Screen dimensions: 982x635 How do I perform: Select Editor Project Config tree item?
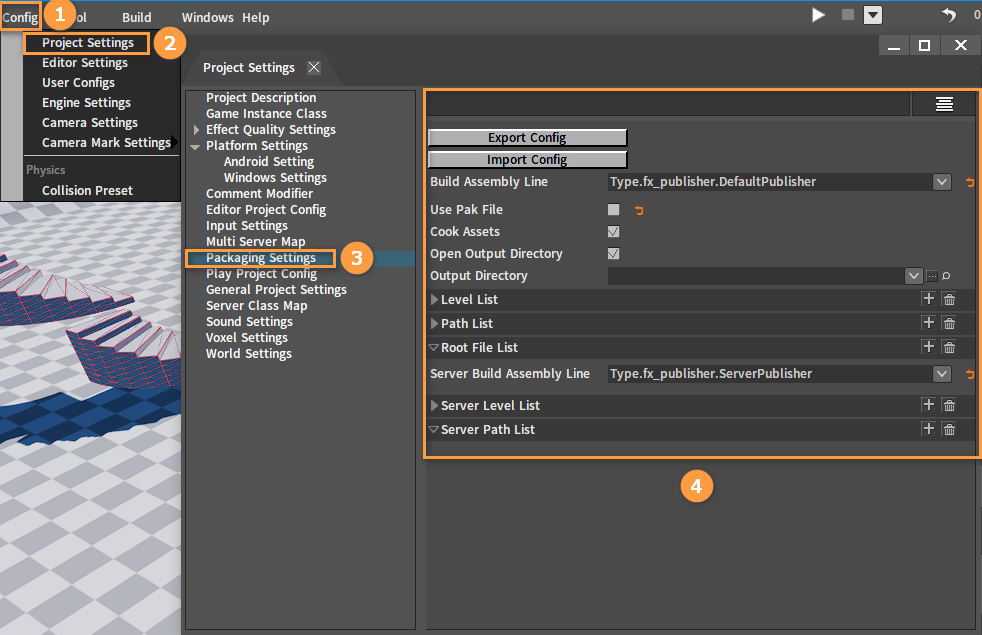pos(266,210)
